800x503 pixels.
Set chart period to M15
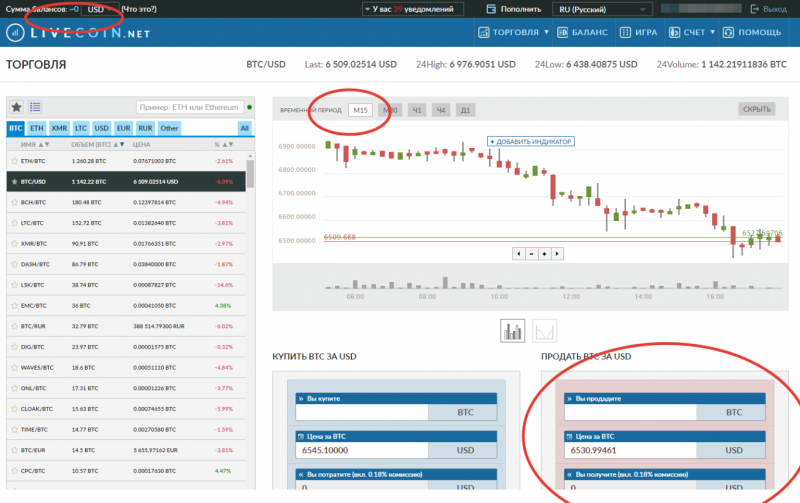coord(360,110)
